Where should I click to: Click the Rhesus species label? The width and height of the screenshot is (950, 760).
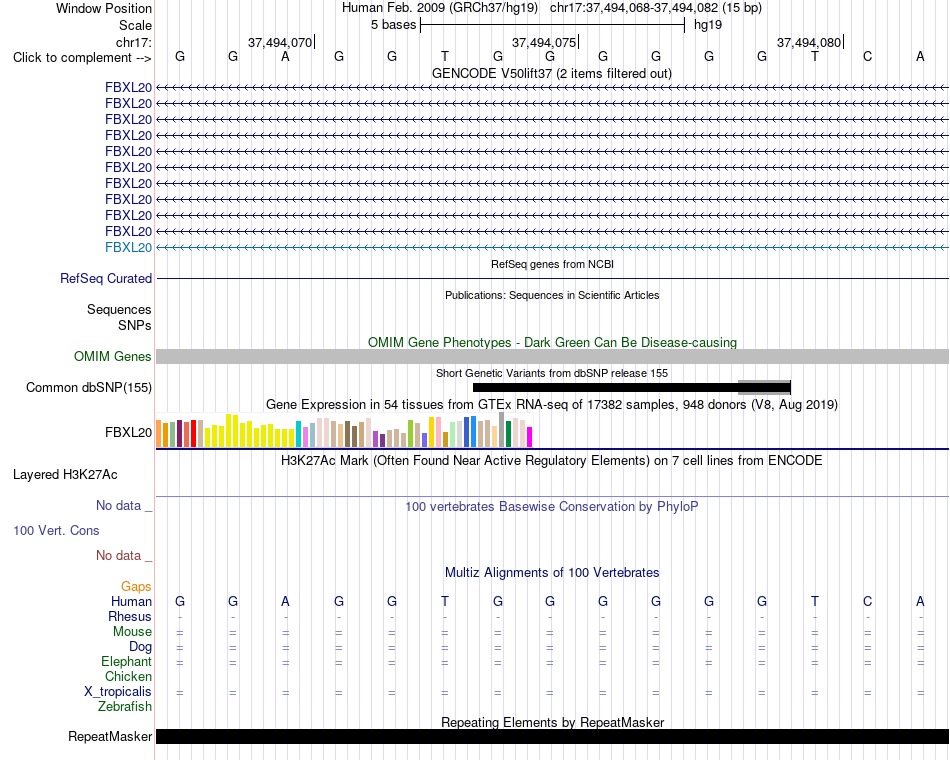point(130,616)
